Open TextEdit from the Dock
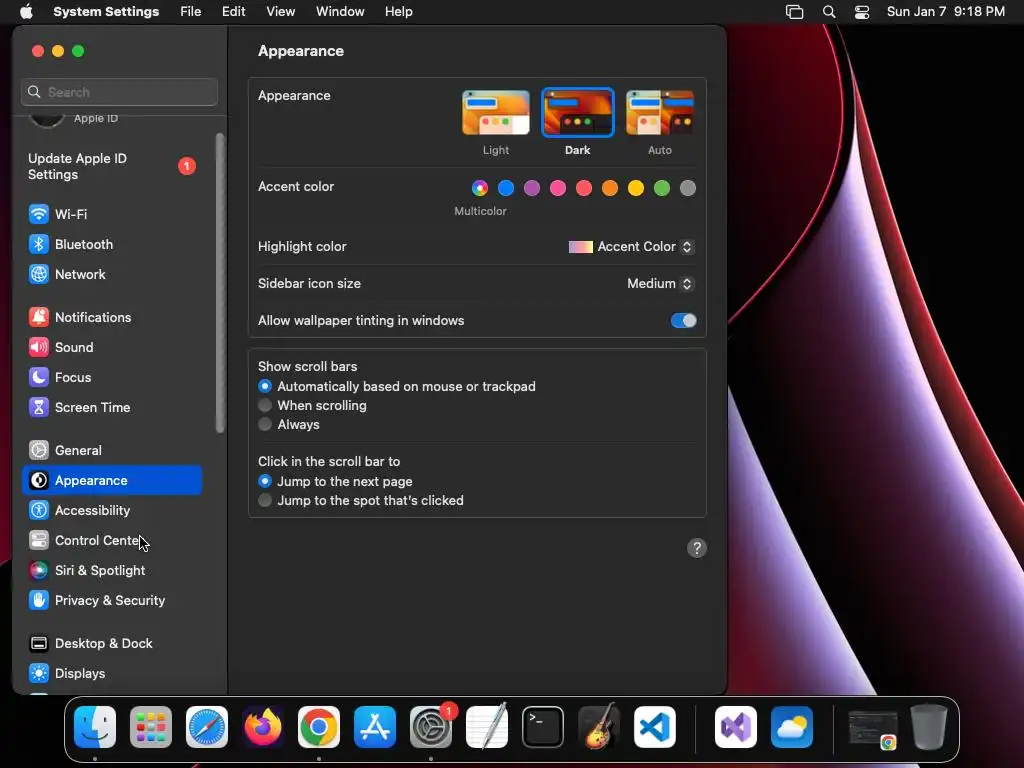Viewport: 1024px width, 768px height. pos(487,727)
